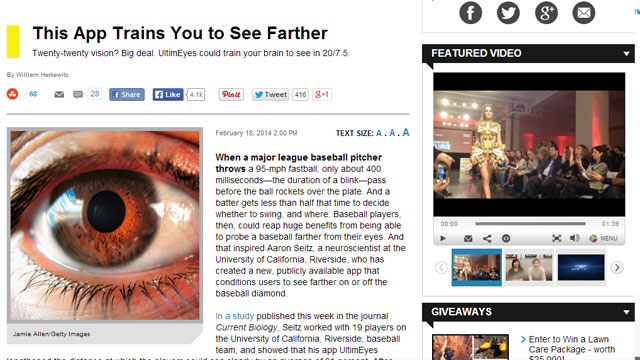Open the article comments bubble icon
640x360 pixels.
[x=78, y=94]
